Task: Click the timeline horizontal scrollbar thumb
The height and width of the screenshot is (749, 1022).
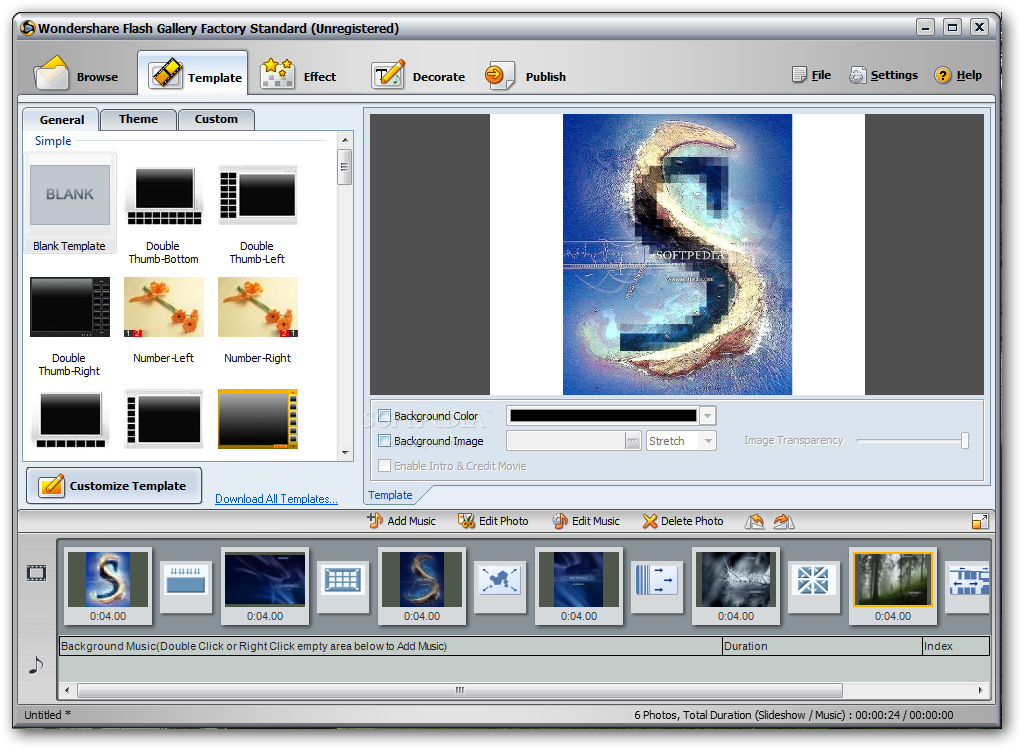Action: pos(460,690)
